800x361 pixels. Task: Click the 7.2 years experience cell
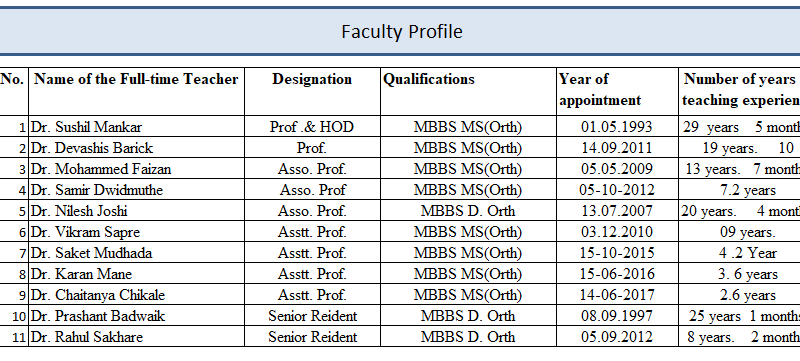[739, 190]
